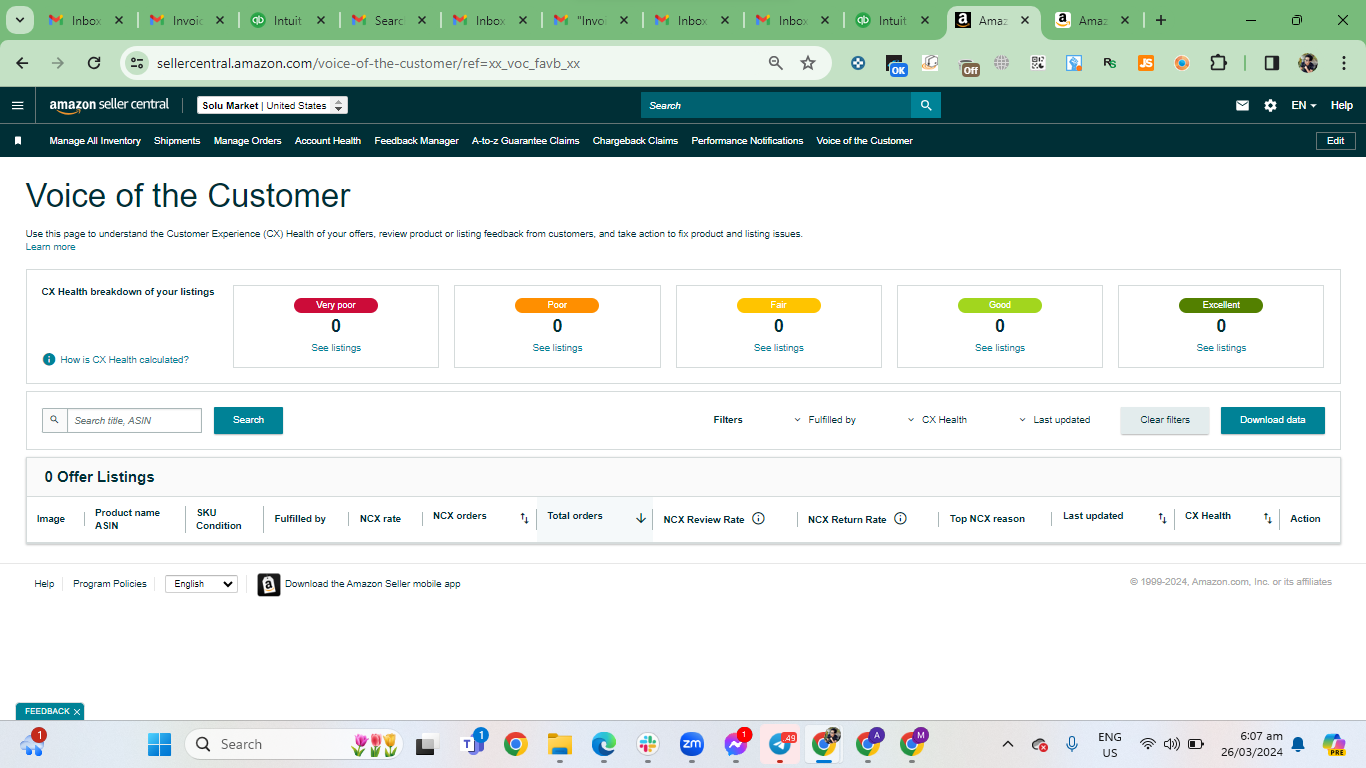Click info icon next to NCX Review Rate
The width and height of the screenshot is (1366, 768).
coord(758,518)
